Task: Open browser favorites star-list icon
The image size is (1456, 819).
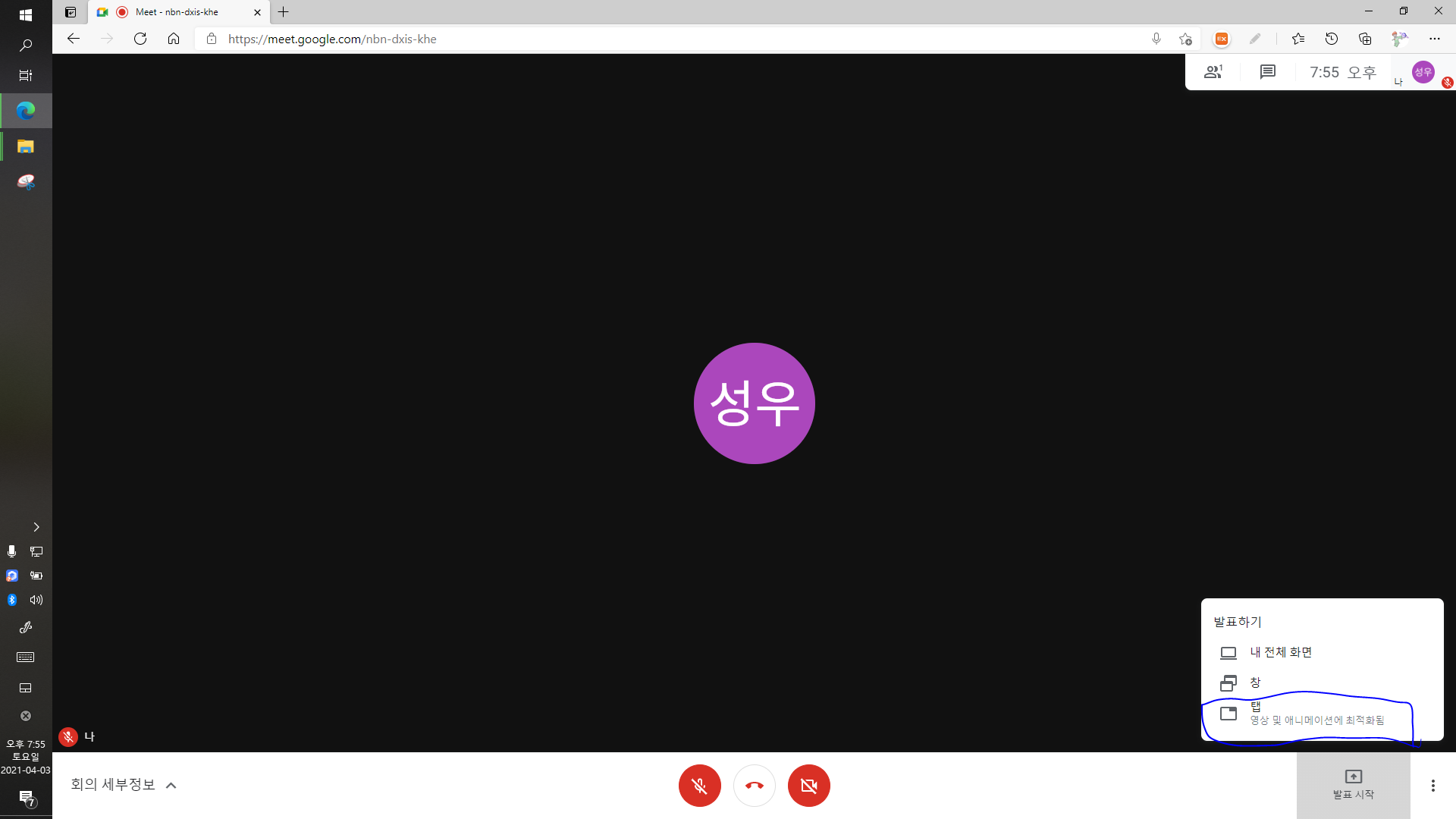Action: click(x=1298, y=39)
